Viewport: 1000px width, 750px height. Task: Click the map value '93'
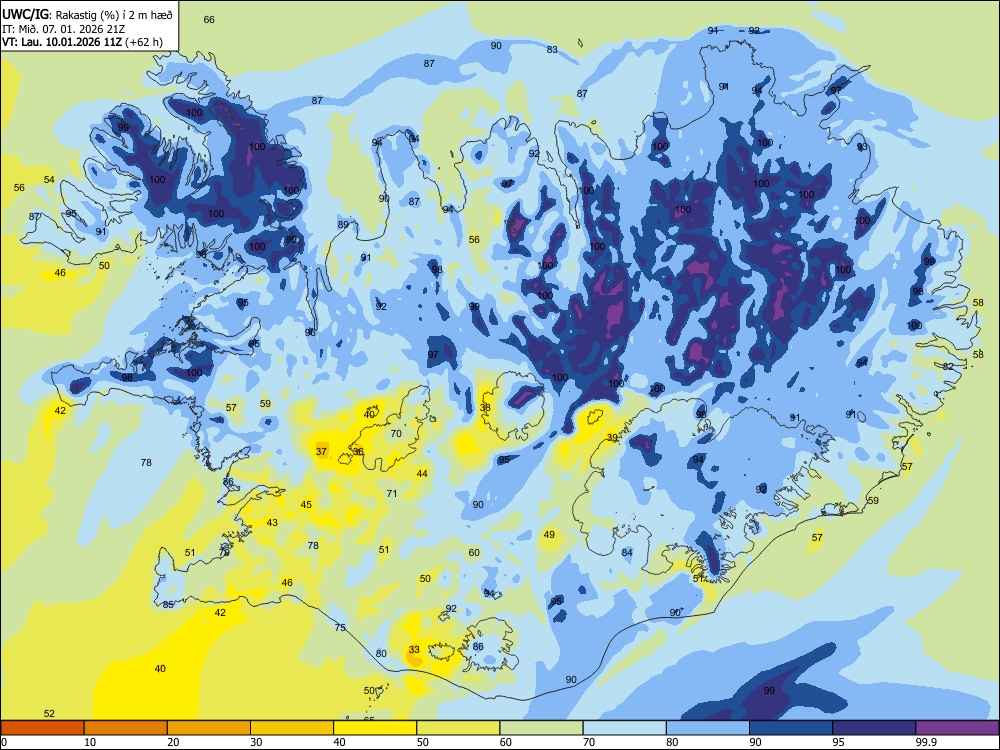(x=862, y=147)
